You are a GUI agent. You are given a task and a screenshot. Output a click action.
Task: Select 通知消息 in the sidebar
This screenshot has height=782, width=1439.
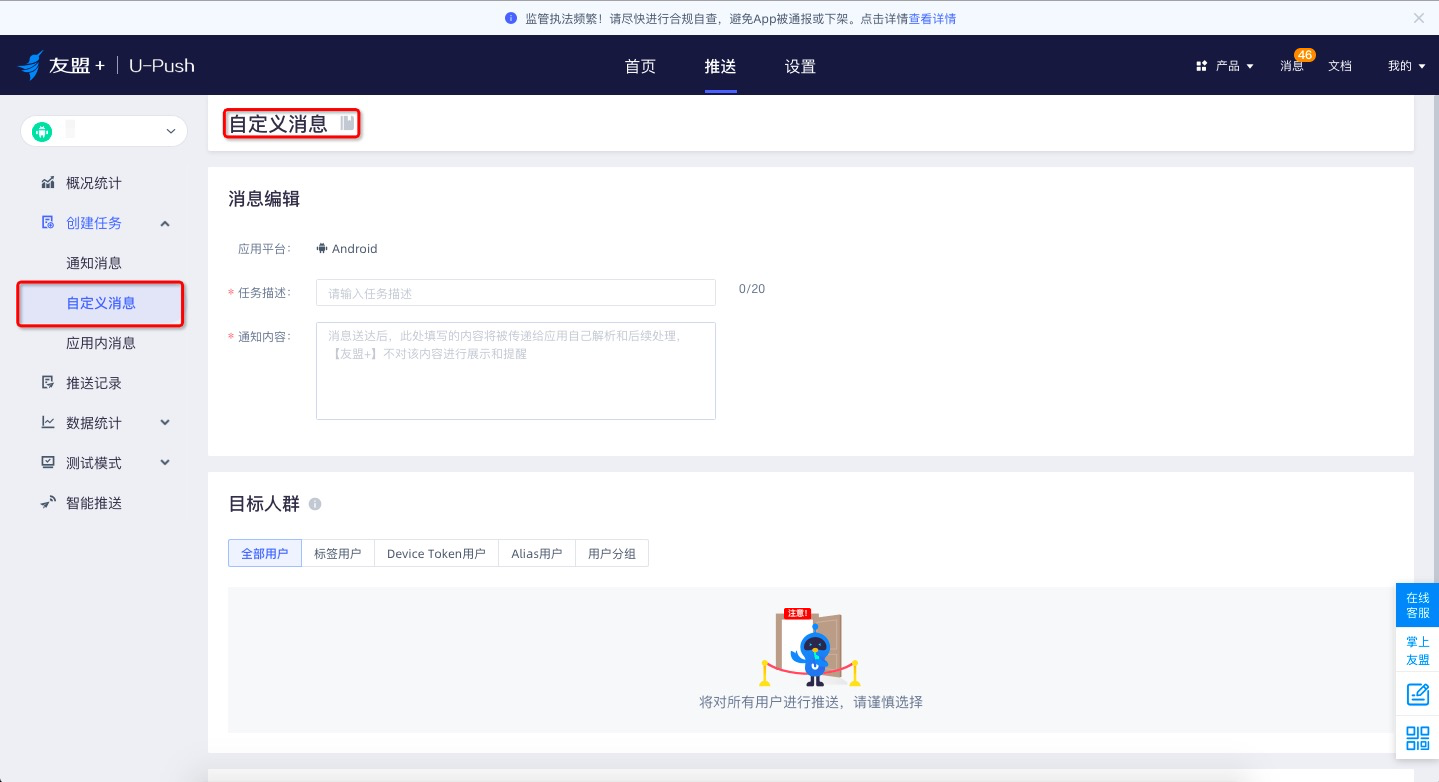(x=94, y=263)
